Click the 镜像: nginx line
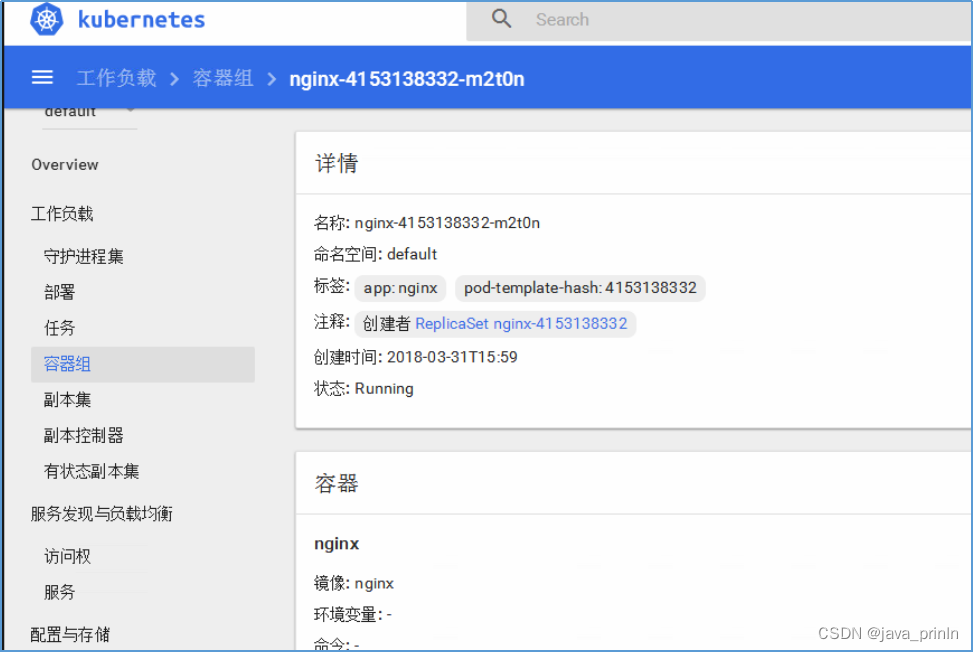Screen dimensions: 973x652 [354, 583]
